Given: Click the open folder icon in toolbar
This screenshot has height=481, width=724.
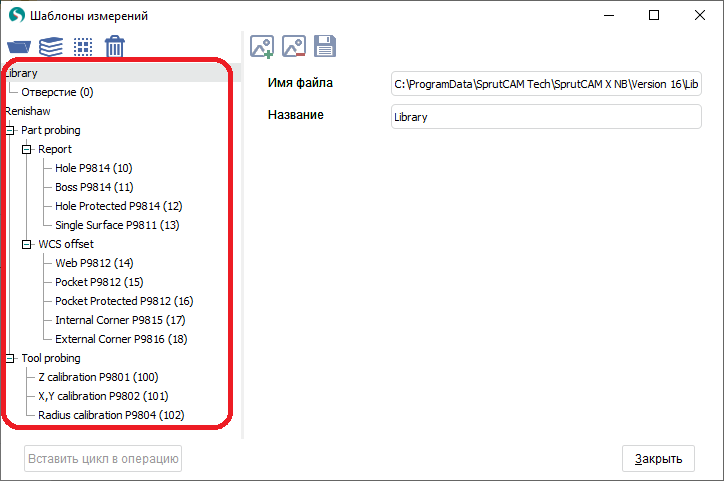Looking at the screenshot, I should [19, 46].
